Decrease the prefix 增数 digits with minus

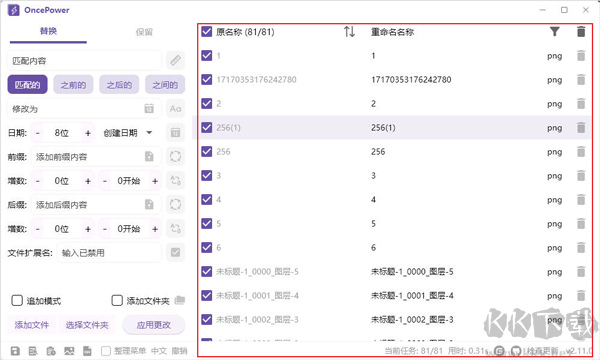(x=38, y=181)
